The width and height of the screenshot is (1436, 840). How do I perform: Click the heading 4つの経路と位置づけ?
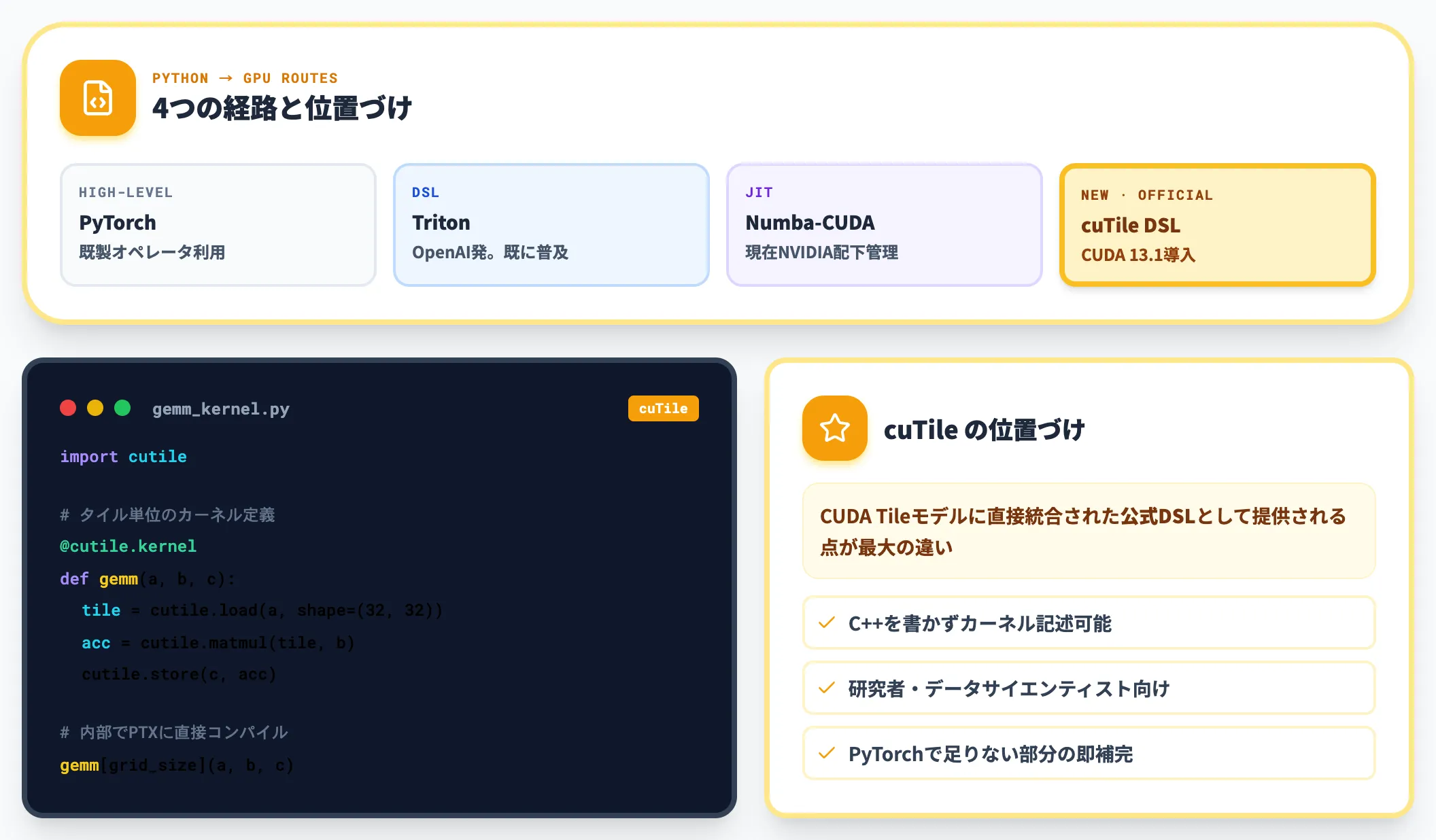[x=282, y=109]
